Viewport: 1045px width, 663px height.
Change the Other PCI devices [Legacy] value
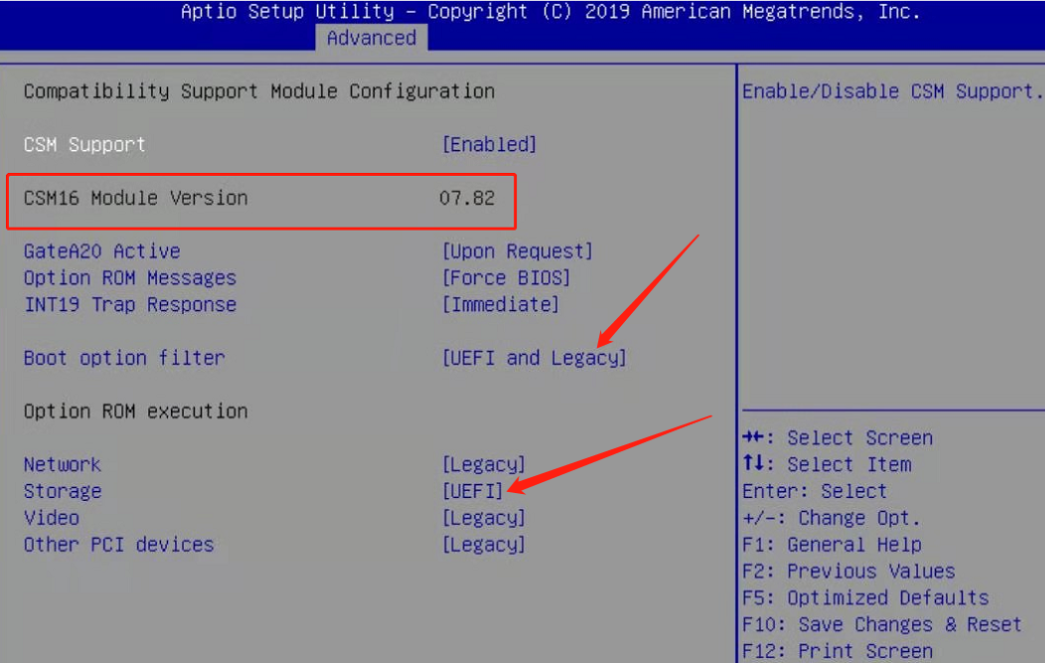pyautogui.click(x=485, y=544)
